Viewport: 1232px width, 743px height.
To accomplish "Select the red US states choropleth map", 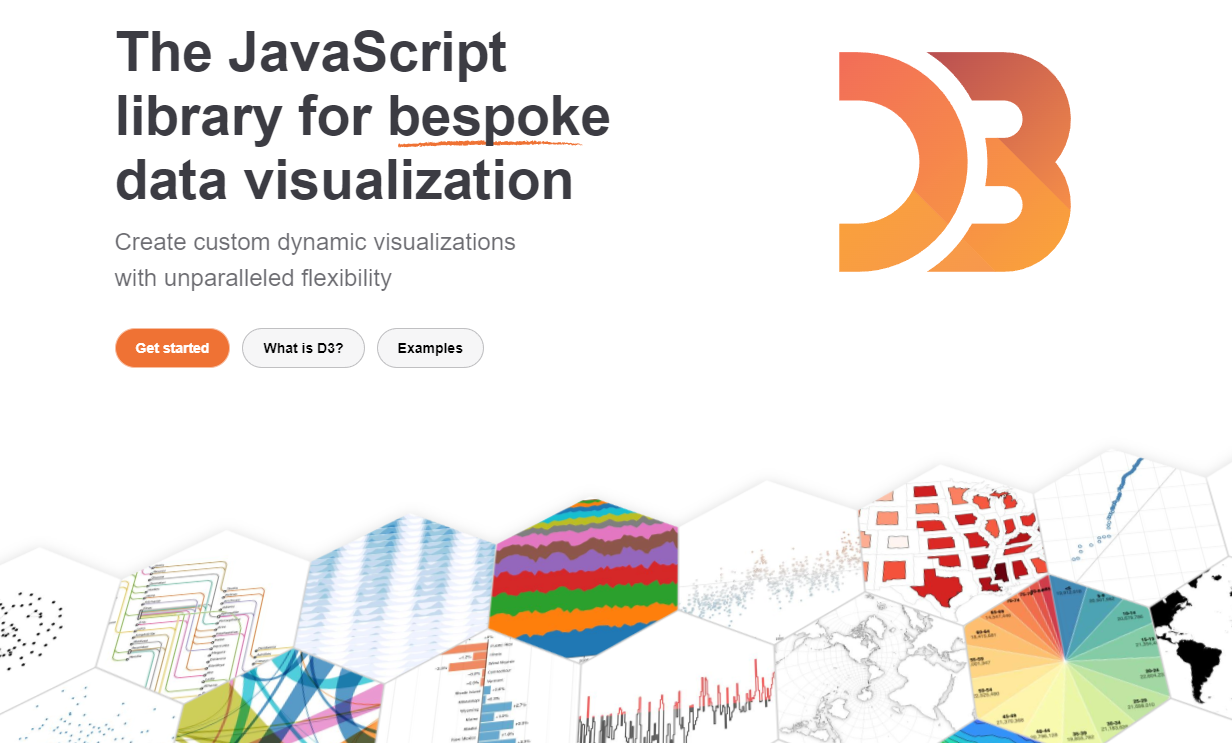I will pyautogui.click(x=950, y=540).
